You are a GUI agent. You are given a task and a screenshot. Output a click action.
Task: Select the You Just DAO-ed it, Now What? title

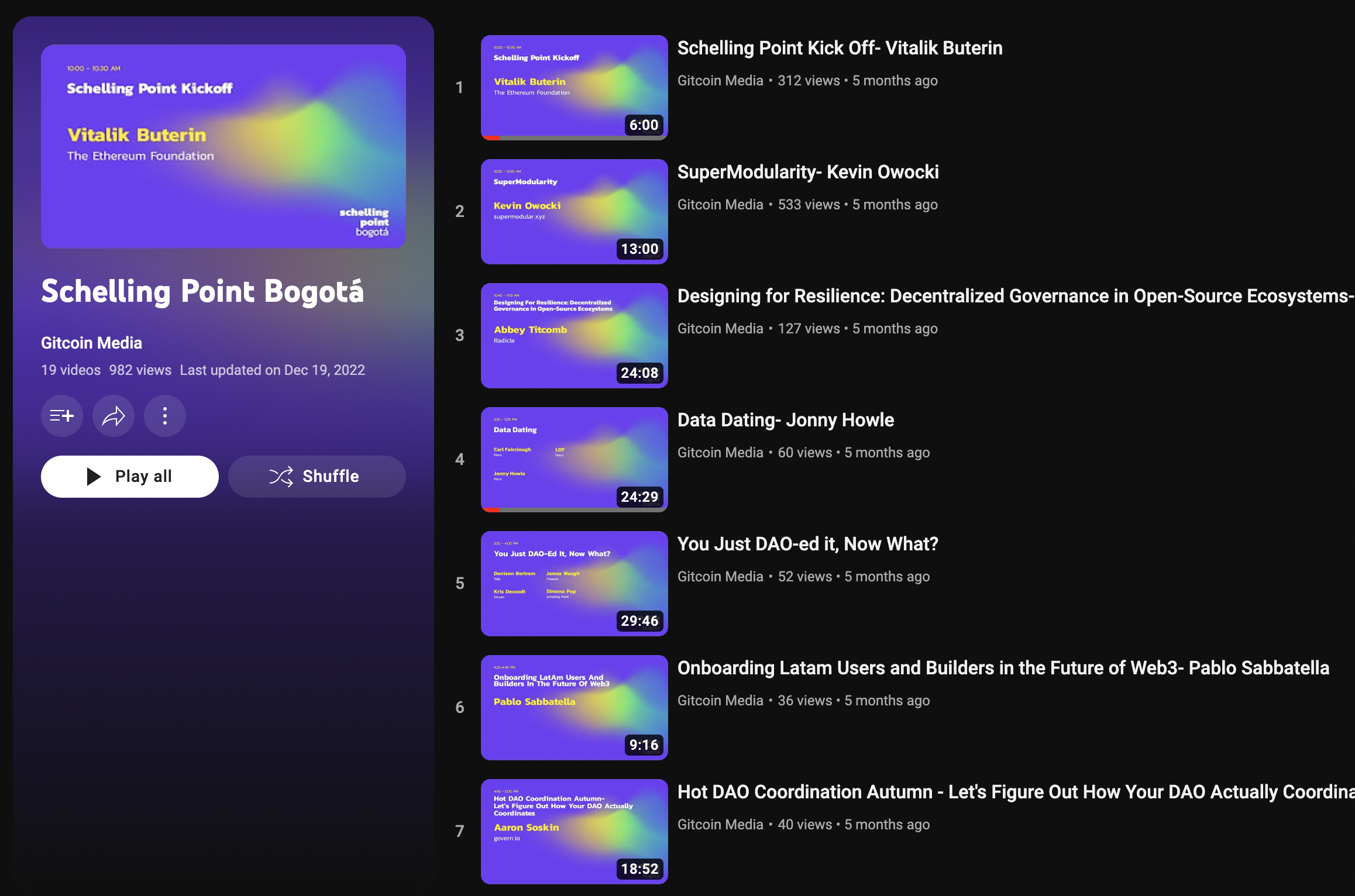[x=808, y=544]
